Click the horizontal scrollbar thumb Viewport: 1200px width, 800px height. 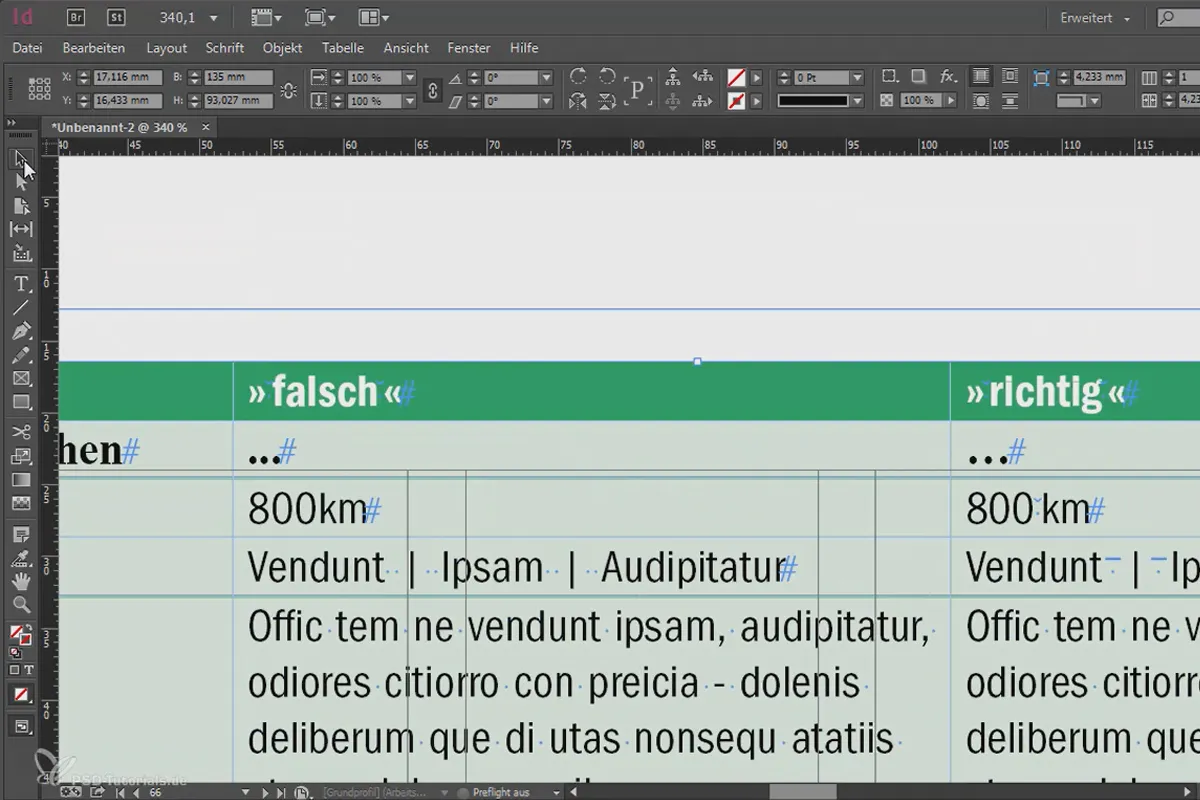point(803,792)
